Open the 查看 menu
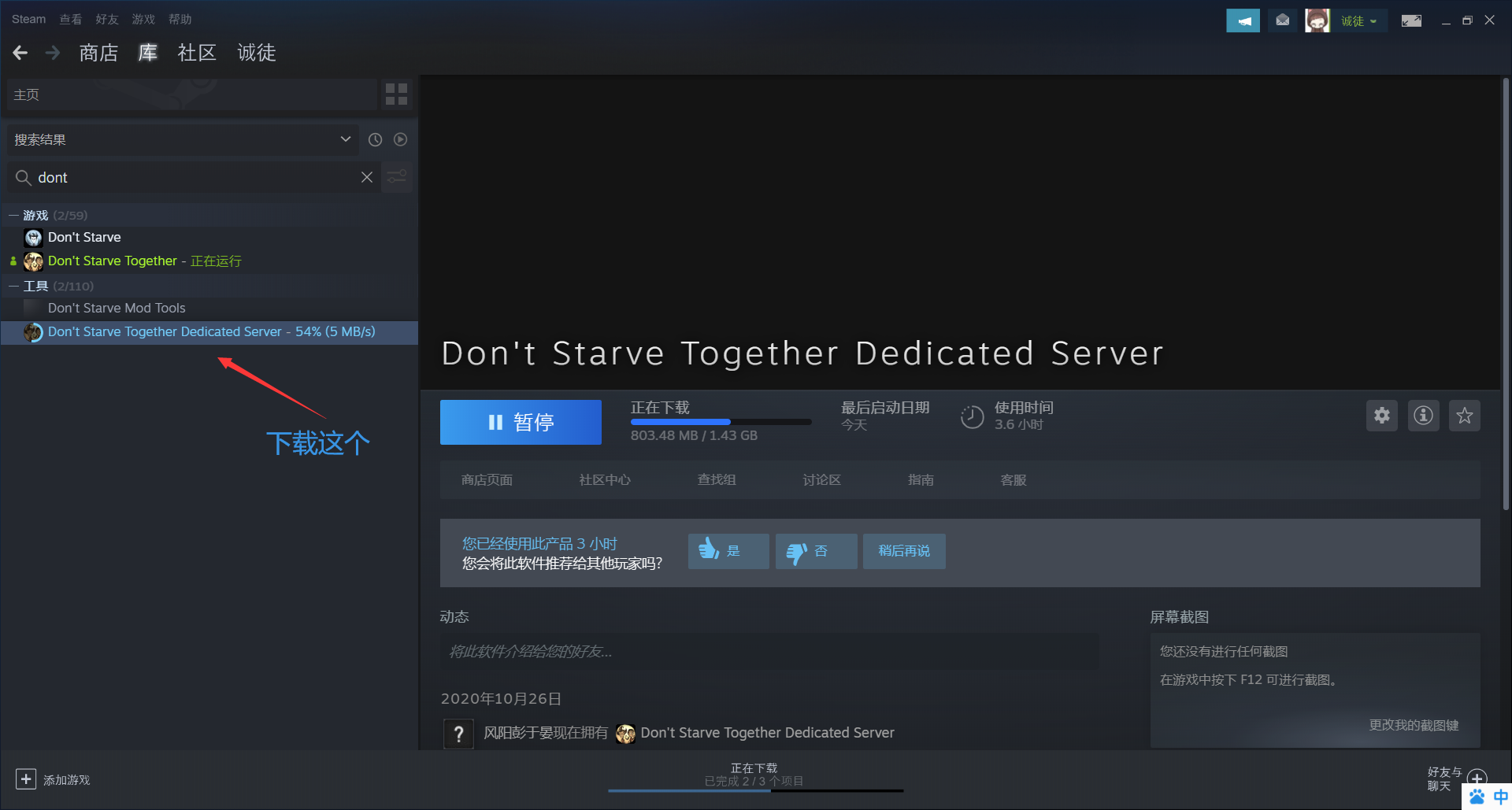The height and width of the screenshot is (810, 1512). click(x=71, y=19)
